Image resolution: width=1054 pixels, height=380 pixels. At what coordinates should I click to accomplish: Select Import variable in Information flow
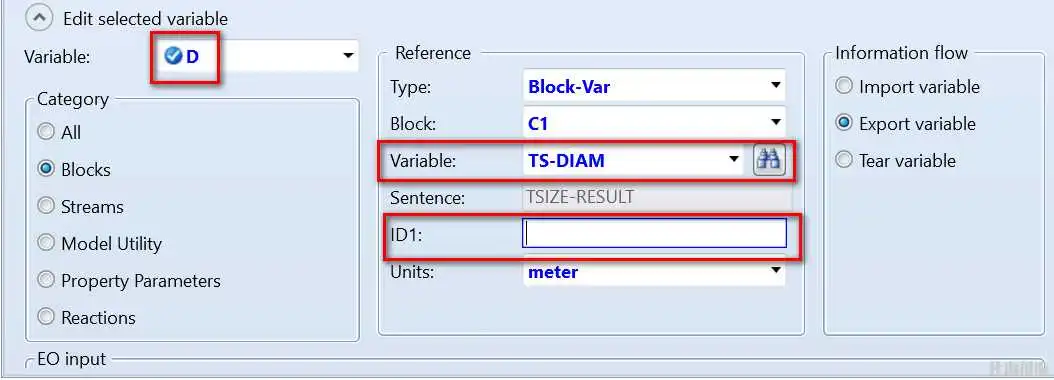coord(844,86)
